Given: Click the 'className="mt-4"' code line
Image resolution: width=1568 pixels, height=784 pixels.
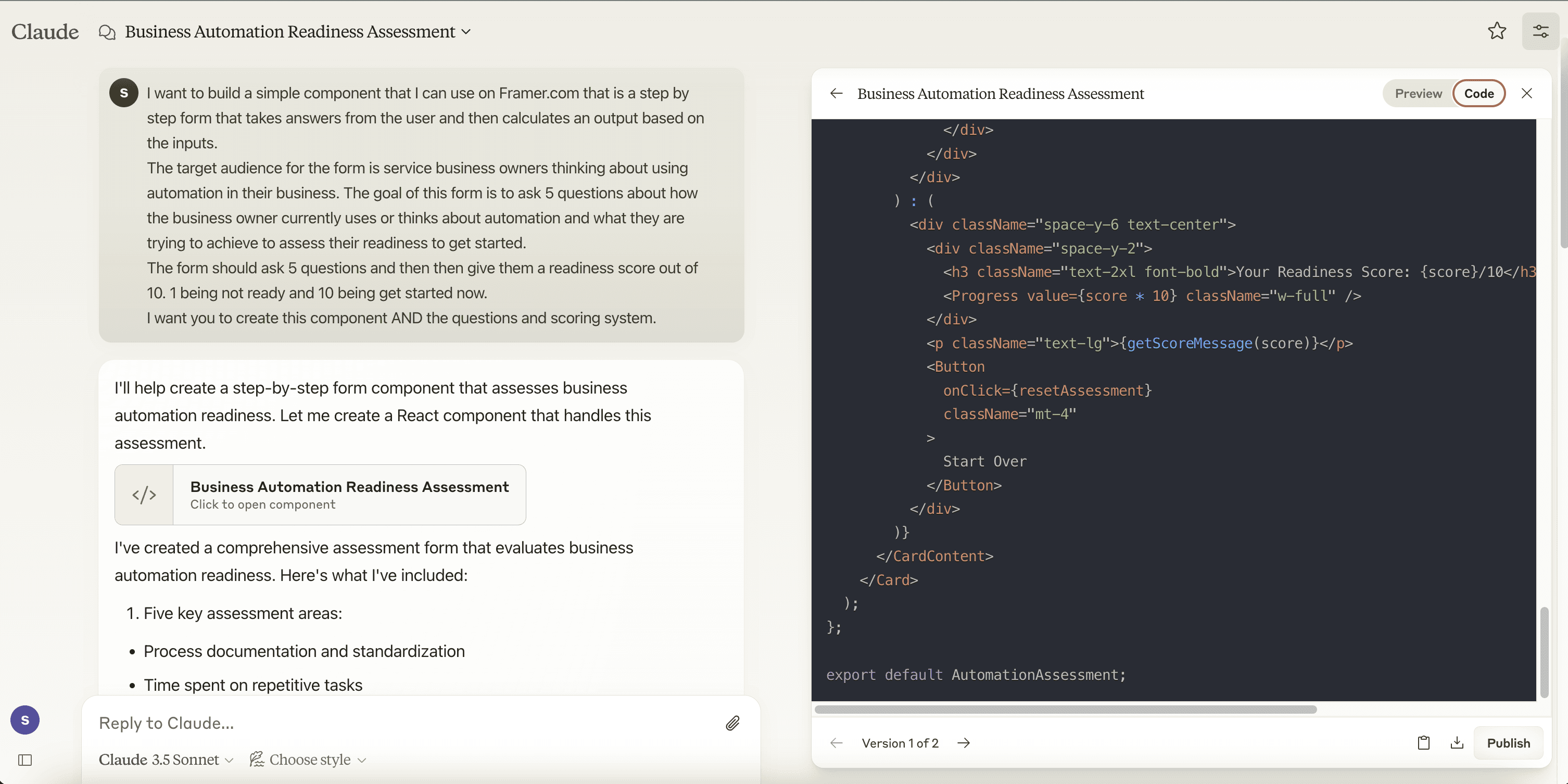Looking at the screenshot, I should click(1010, 414).
